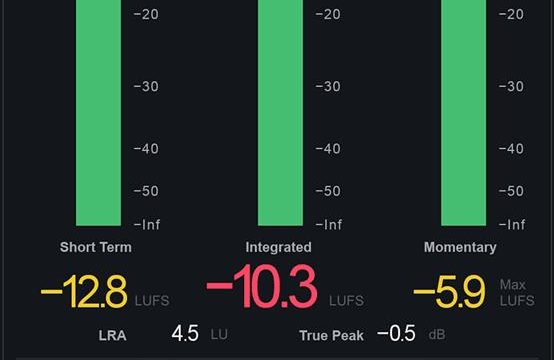This screenshot has height=360, width=554.
Task: Click the -12.8 short term loudness readout
Action: coord(84,291)
